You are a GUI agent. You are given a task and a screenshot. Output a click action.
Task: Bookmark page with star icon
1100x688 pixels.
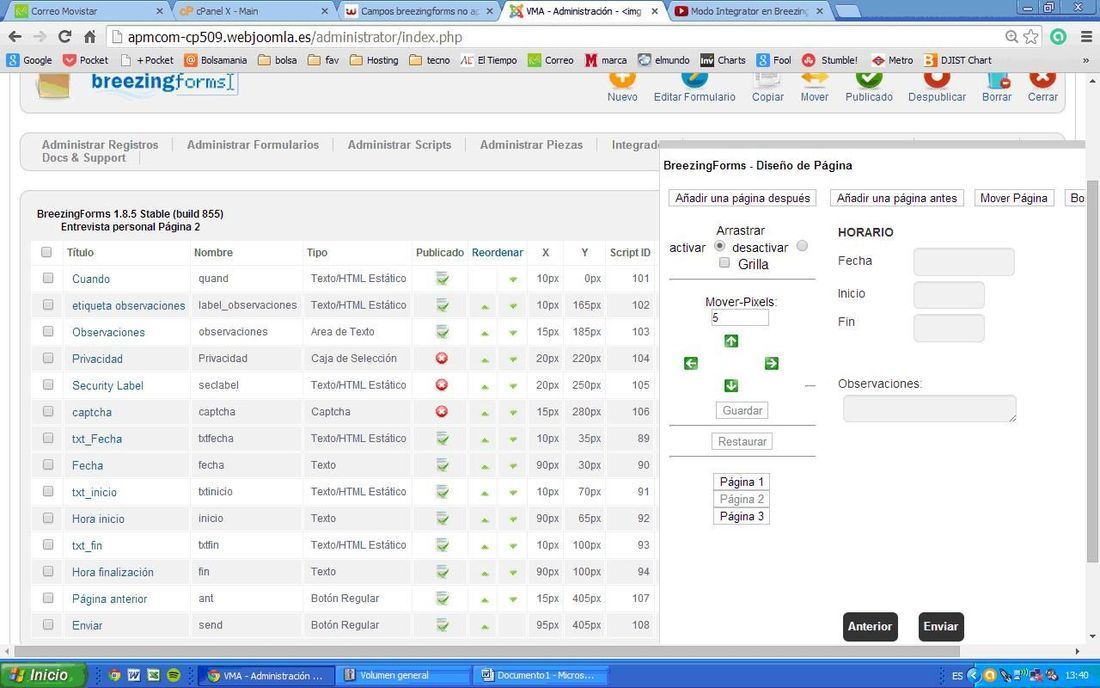(1031, 36)
